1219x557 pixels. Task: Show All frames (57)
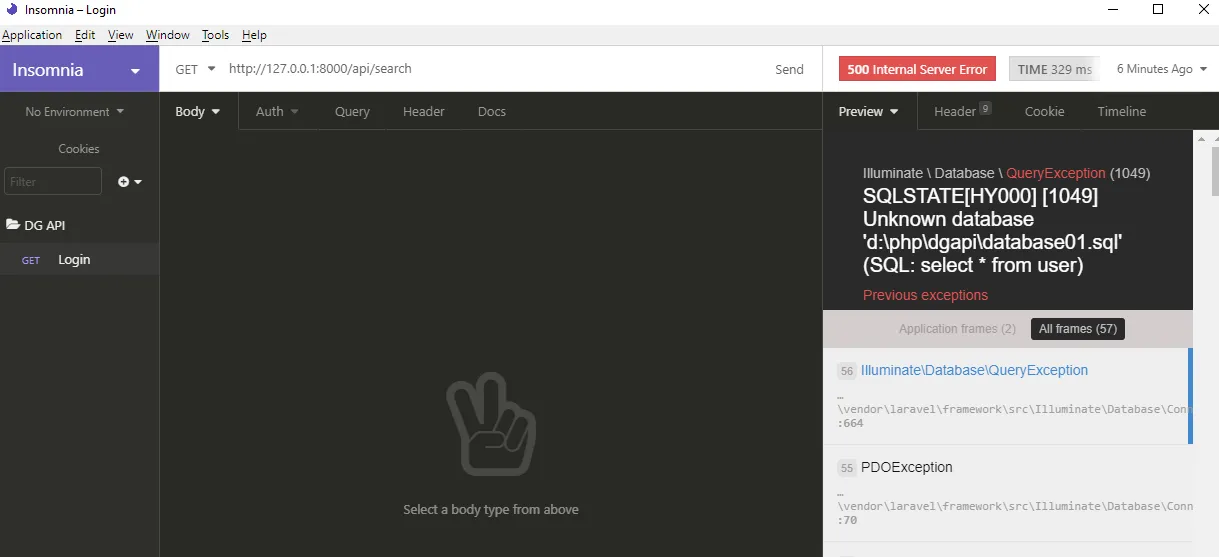click(x=1078, y=329)
